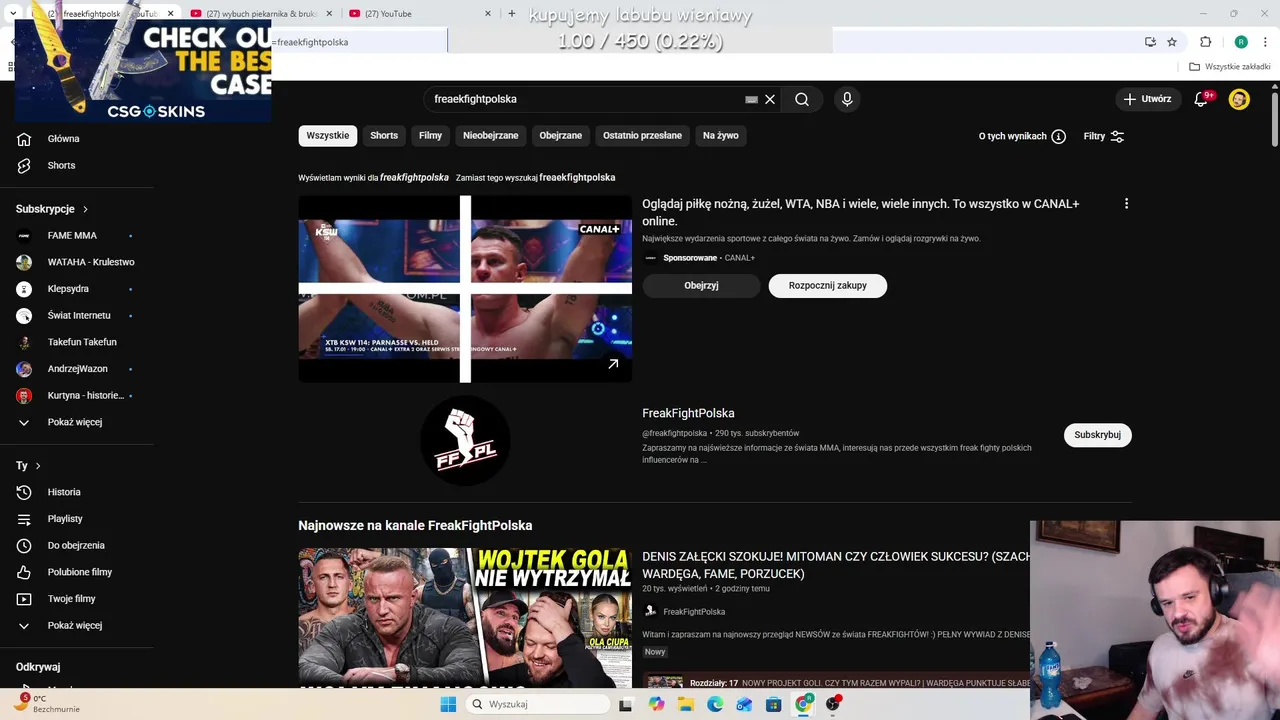
Task: Open the Utwórz create menu
Action: point(1147,99)
